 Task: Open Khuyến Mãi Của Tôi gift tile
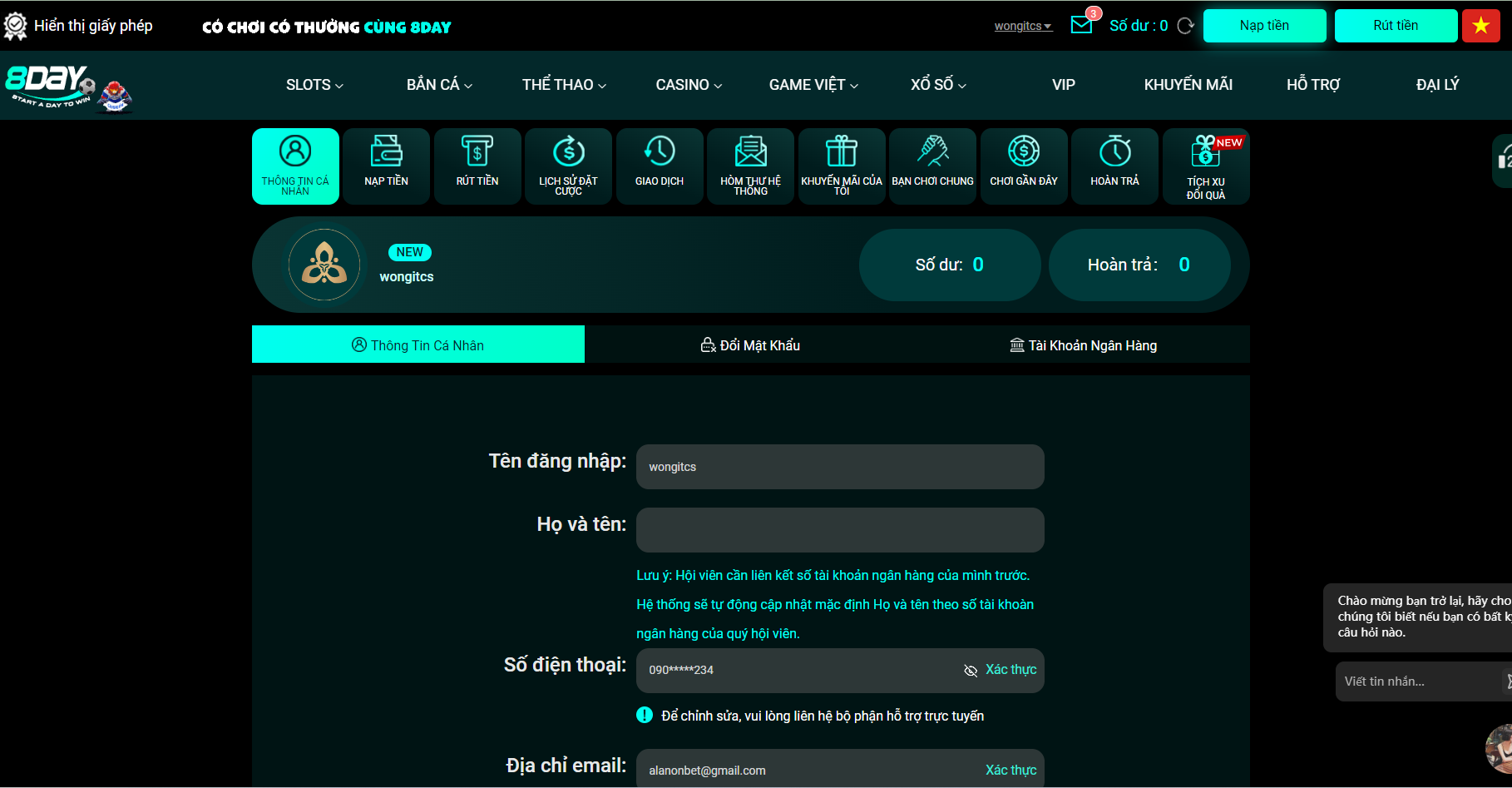pos(842,166)
